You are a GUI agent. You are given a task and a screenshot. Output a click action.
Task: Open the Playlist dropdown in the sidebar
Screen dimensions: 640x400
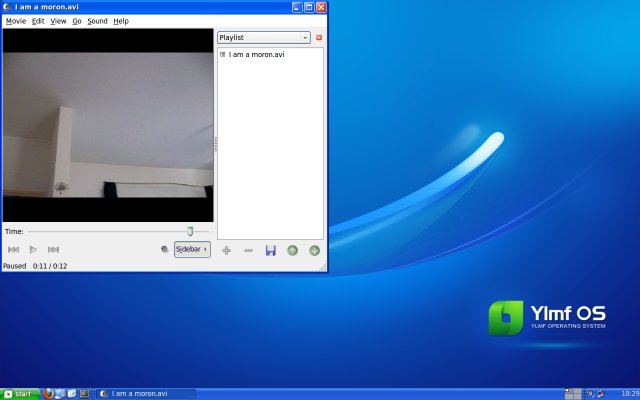click(x=263, y=37)
